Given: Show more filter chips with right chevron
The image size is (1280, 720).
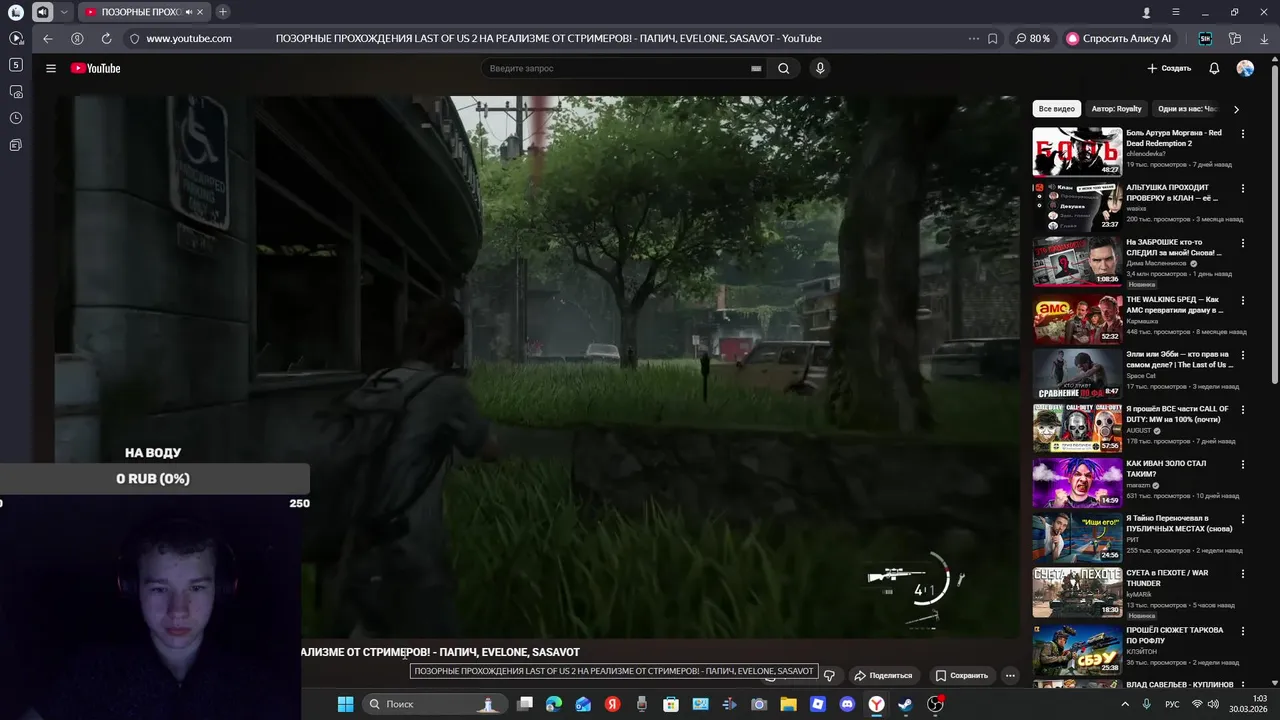Looking at the screenshot, I should click(1236, 109).
